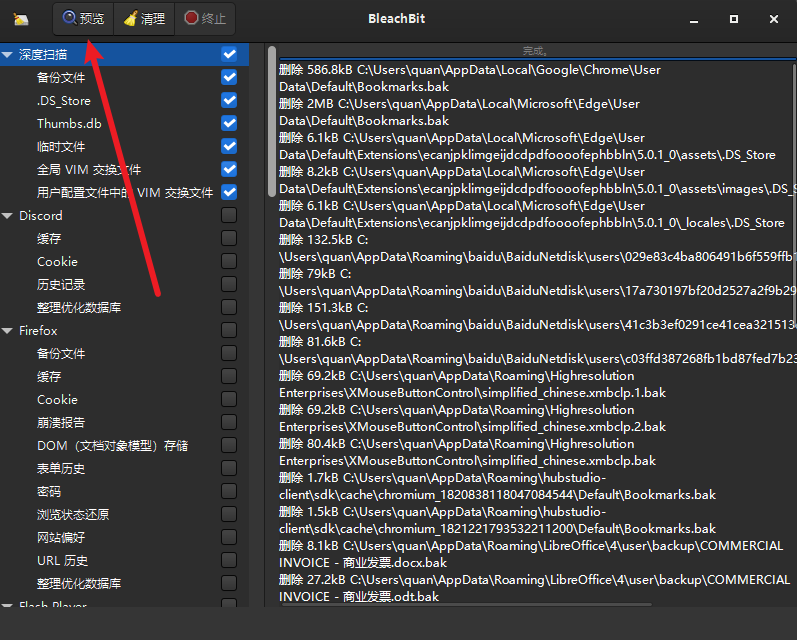Check the 密码 checkbox
The height and width of the screenshot is (640, 797).
pos(229,491)
